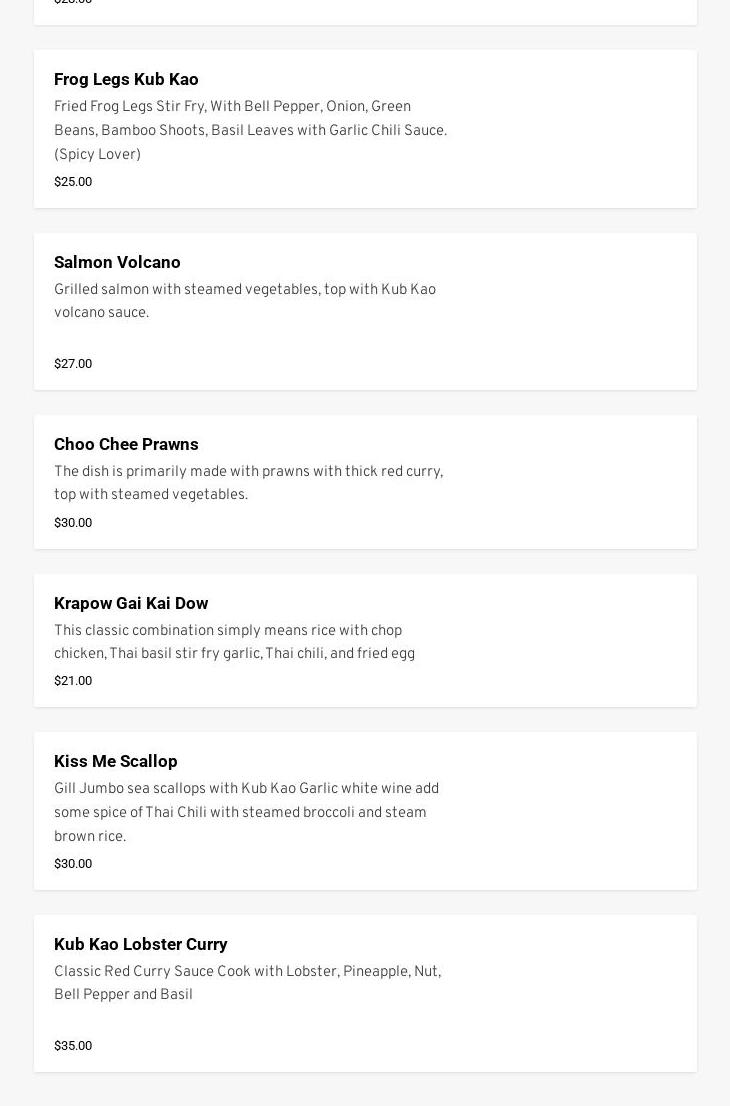Click the $35.00 Lobster Curry price

click(x=73, y=1046)
